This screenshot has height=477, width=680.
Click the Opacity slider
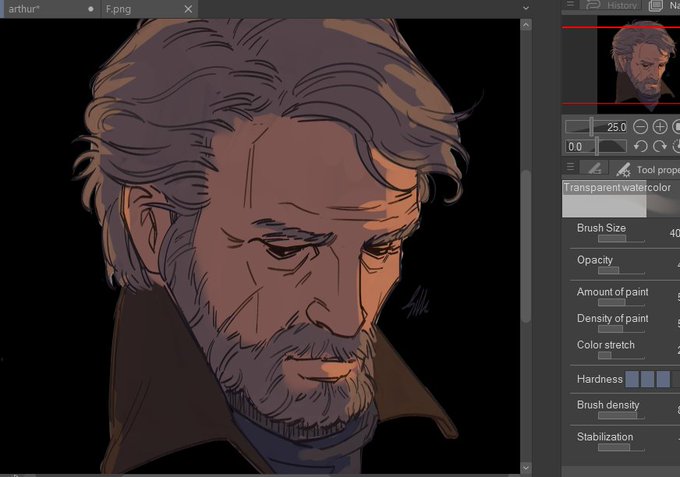tap(621, 271)
